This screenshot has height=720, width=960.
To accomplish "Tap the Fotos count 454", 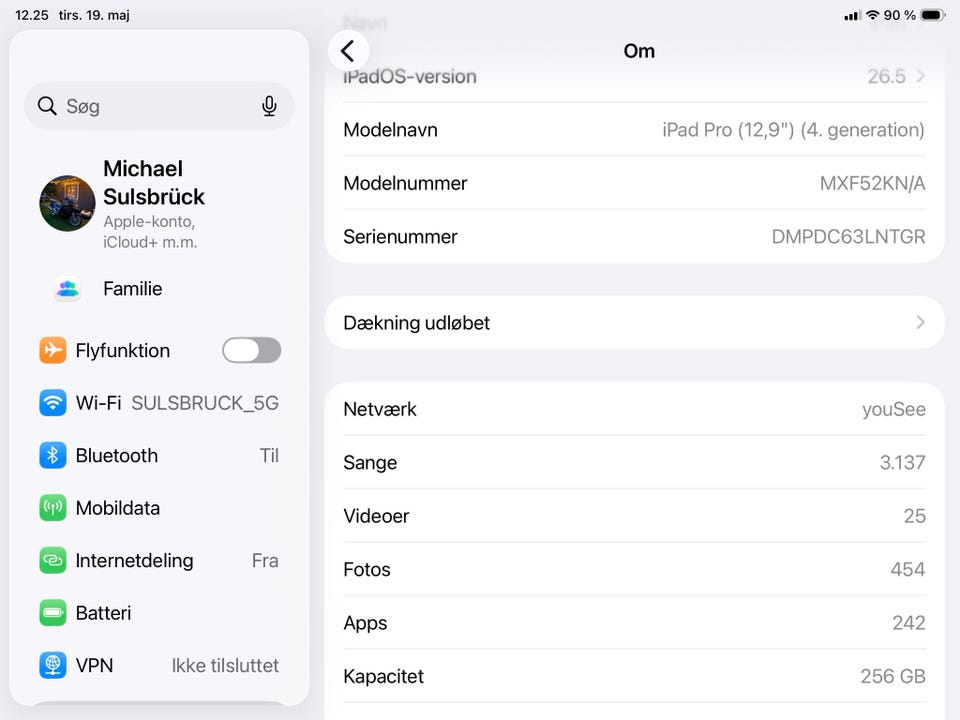I will click(908, 569).
